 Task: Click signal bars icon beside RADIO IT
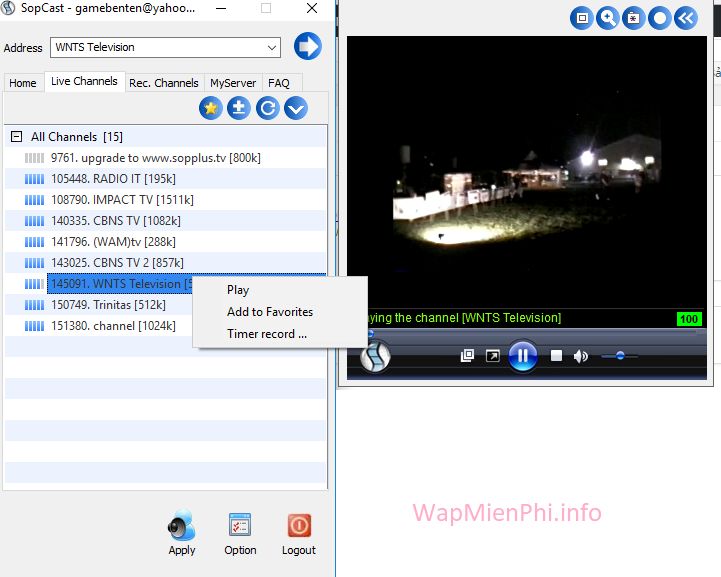[x=34, y=179]
